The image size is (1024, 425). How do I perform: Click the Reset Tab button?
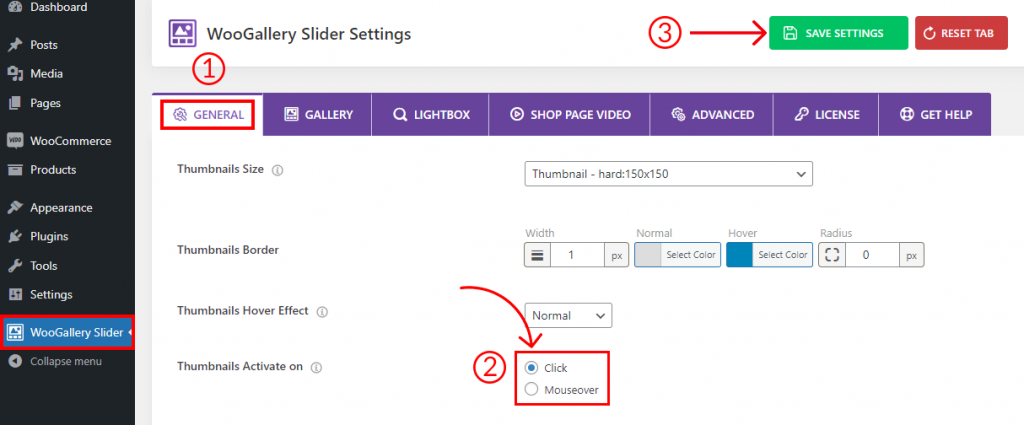961,33
